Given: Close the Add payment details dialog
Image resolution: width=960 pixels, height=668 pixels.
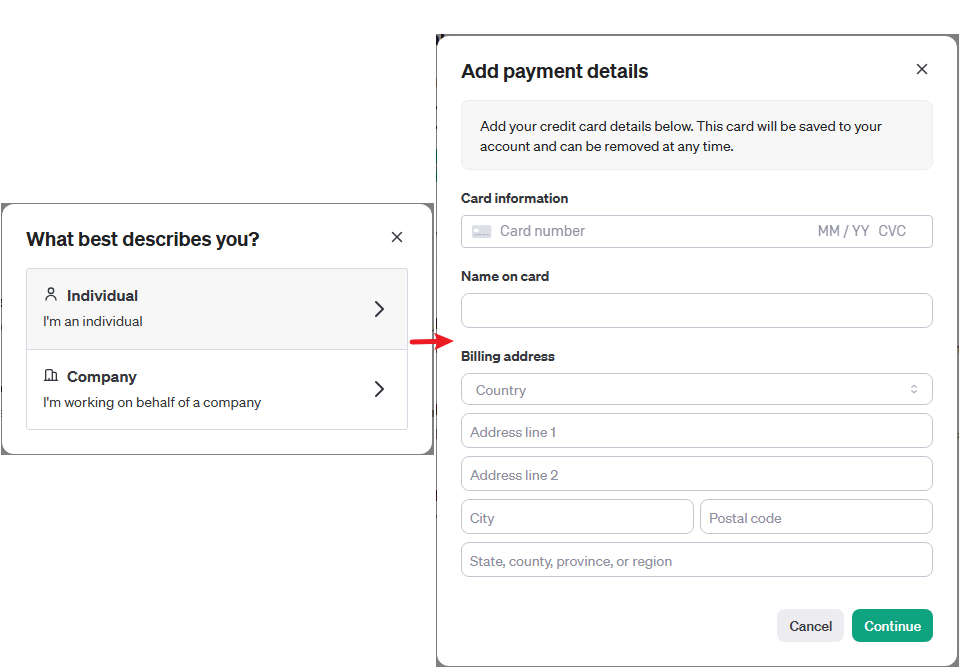Looking at the screenshot, I should coord(922,69).
